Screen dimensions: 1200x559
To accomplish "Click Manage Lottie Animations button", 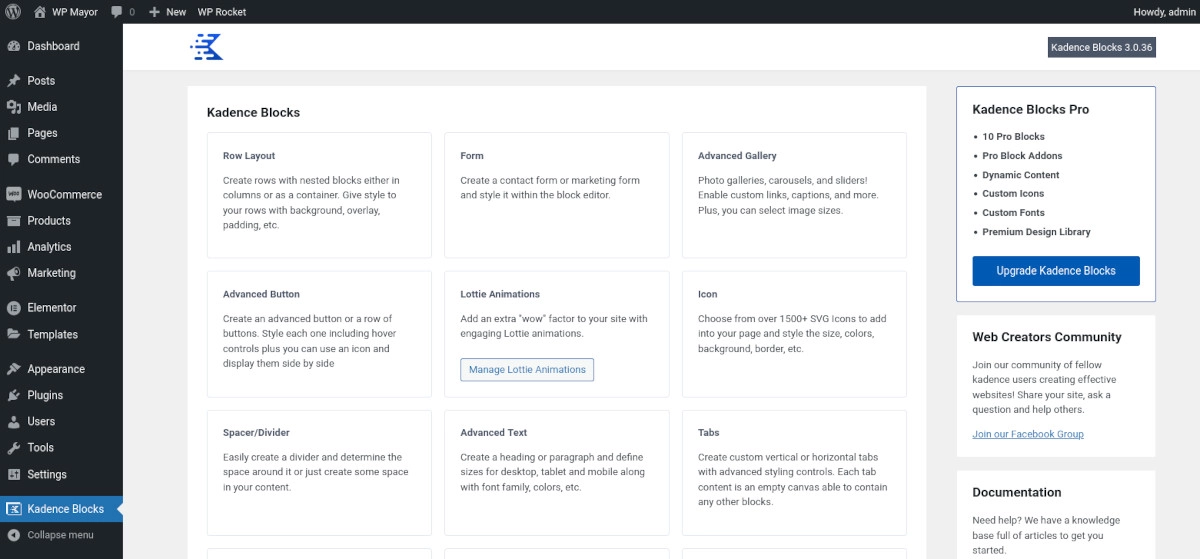I will point(527,370).
